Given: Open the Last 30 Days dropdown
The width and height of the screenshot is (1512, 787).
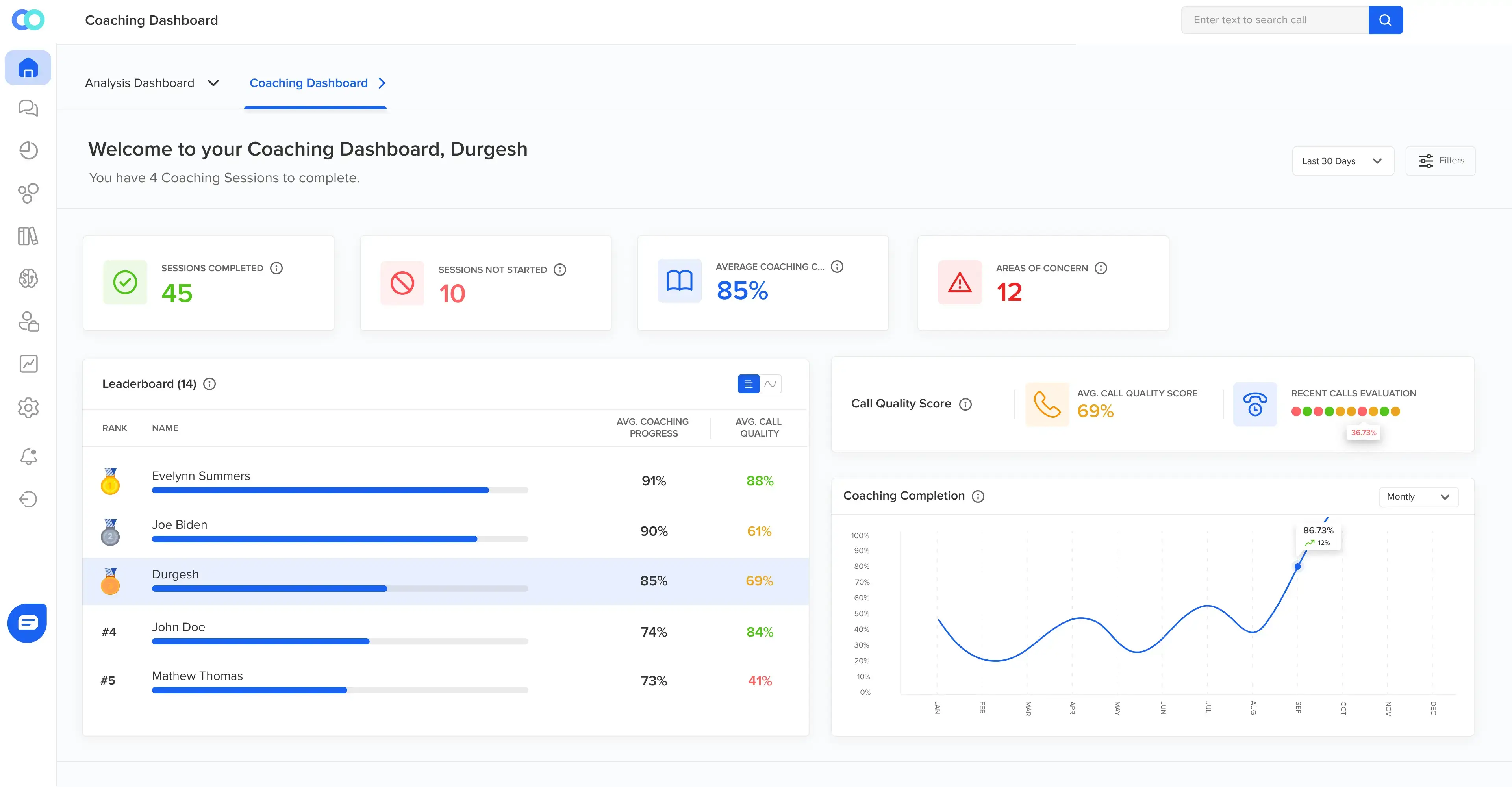Looking at the screenshot, I should [x=1343, y=160].
